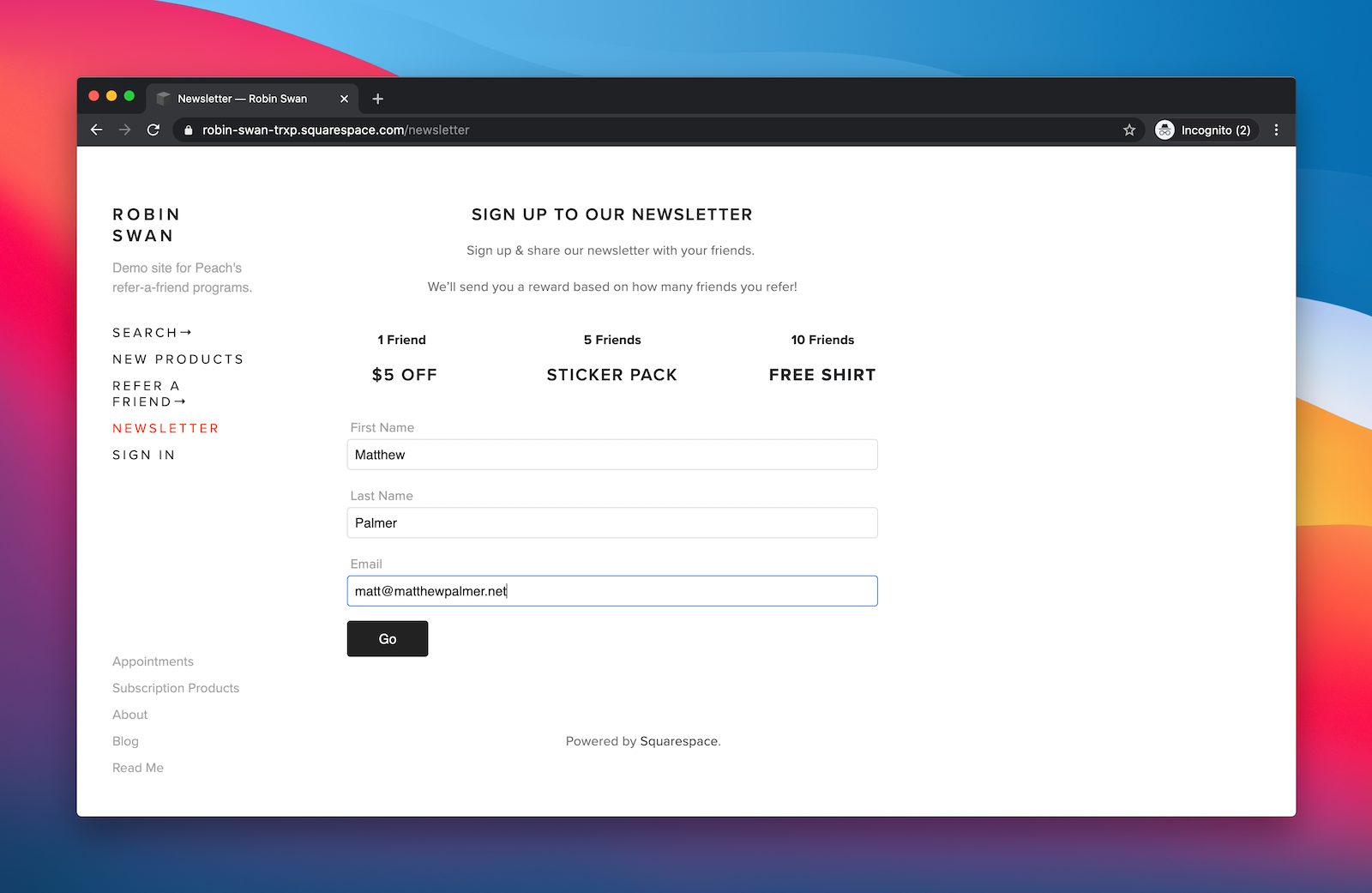Click the "STICKER PACK" reward text
The height and width of the screenshot is (893, 1372).
[612, 375]
